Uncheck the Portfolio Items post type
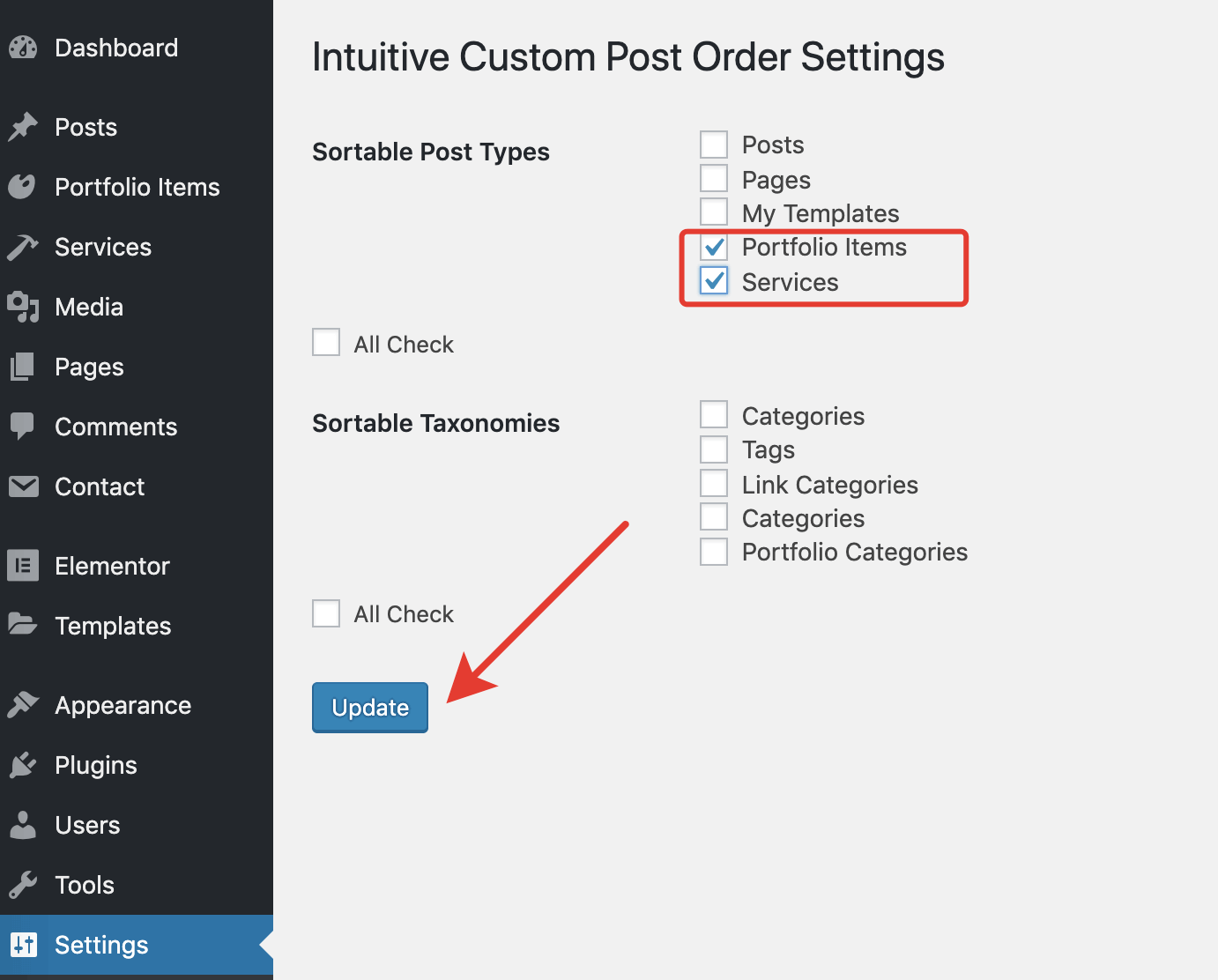Screen dimensions: 1218x980 click(714, 247)
